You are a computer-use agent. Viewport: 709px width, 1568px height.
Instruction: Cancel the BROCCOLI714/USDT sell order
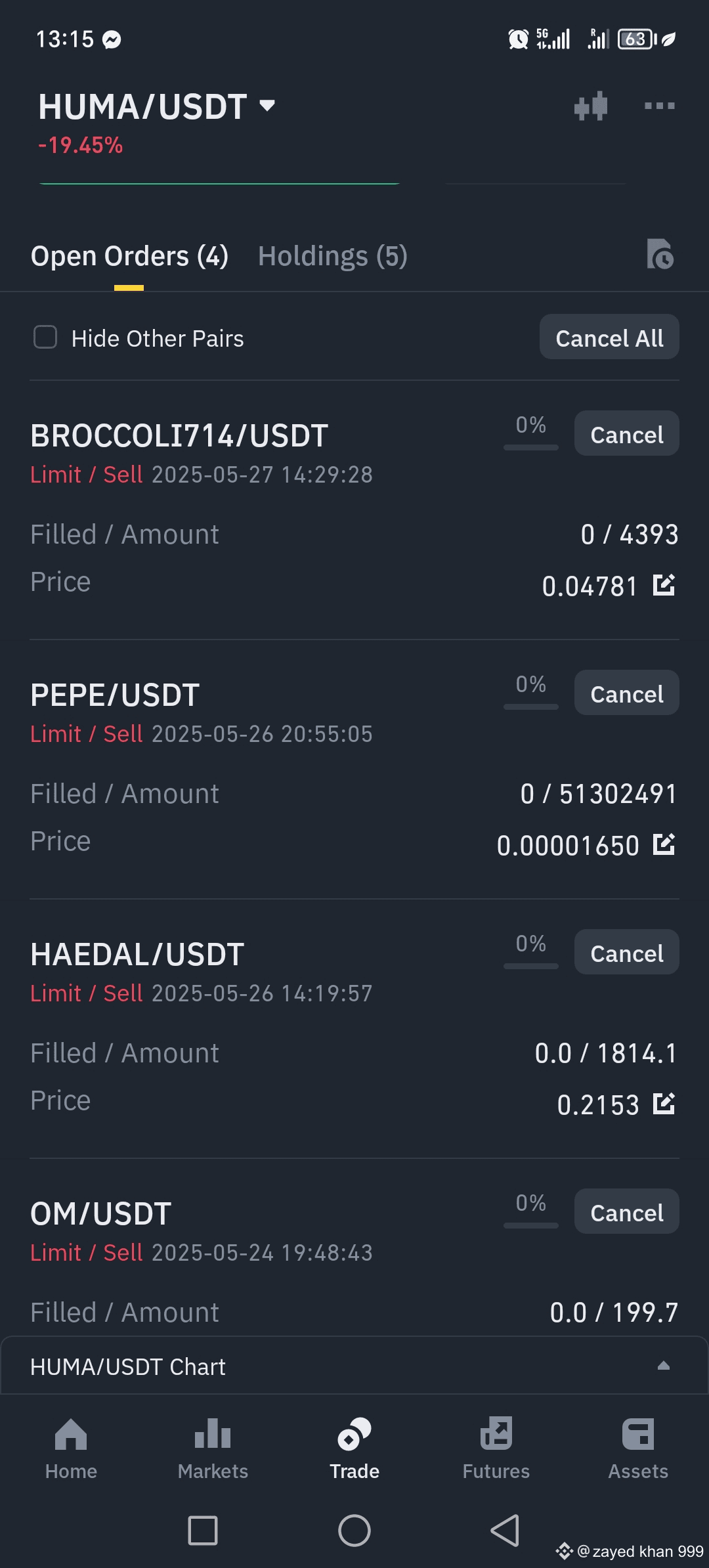pyautogui.click(x=626, y=434)
